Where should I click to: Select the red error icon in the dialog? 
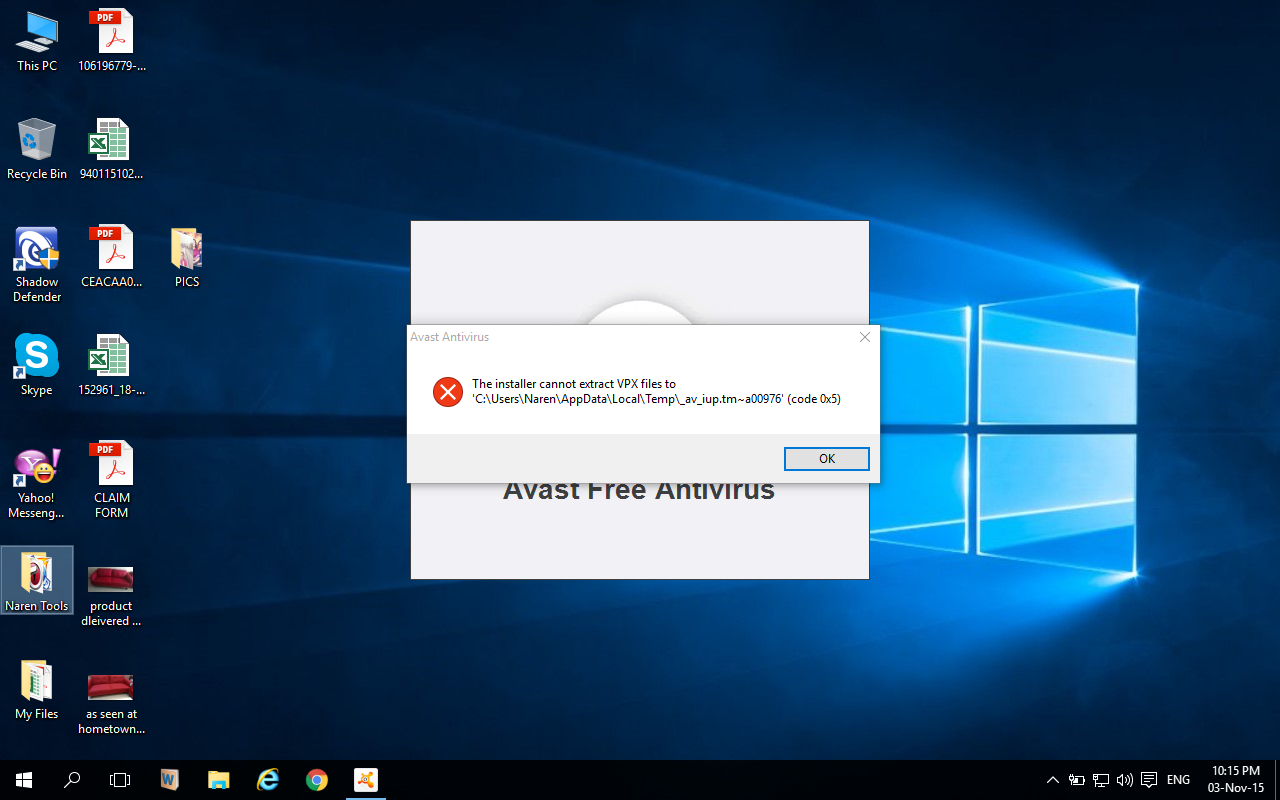[x=447, y=391]
